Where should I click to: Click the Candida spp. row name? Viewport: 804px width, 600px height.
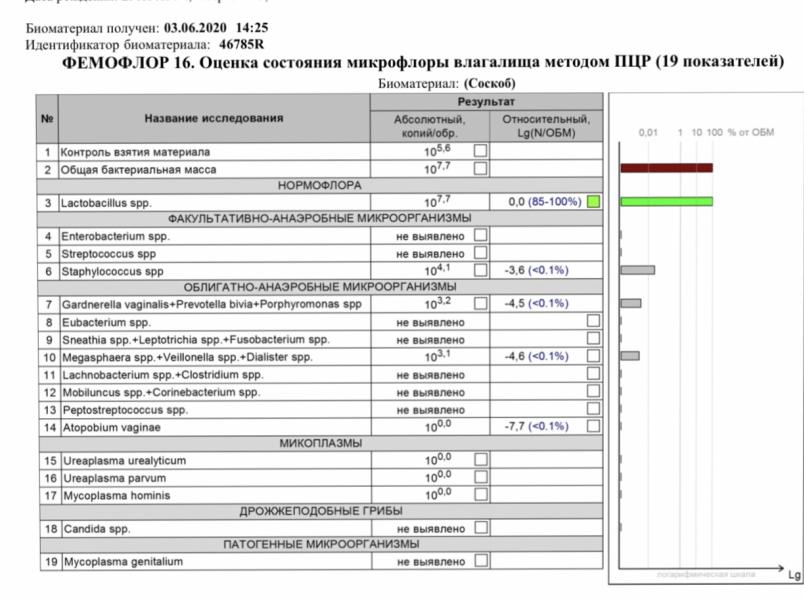(97, 529)
